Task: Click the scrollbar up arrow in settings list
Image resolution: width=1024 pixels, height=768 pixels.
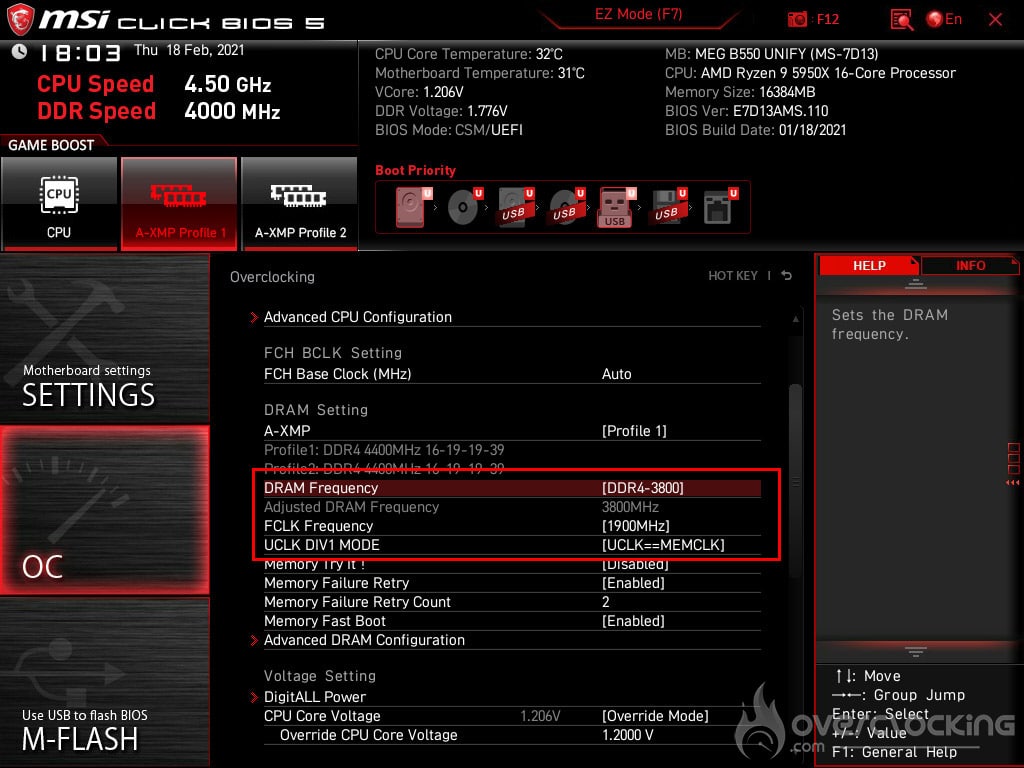Action: (795, 319)
